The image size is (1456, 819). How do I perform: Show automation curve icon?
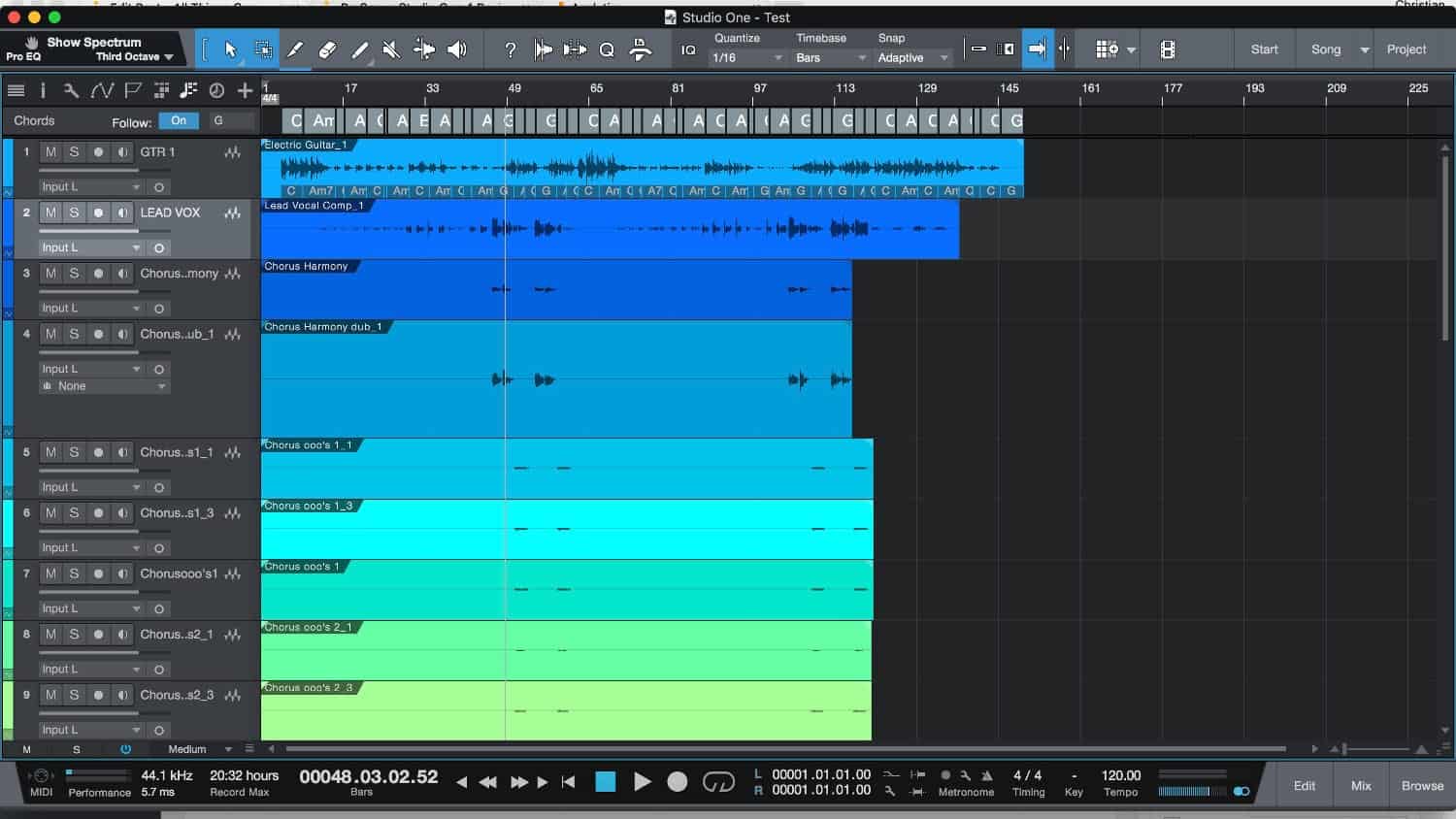pyautogui.click(x=102, y=90)
